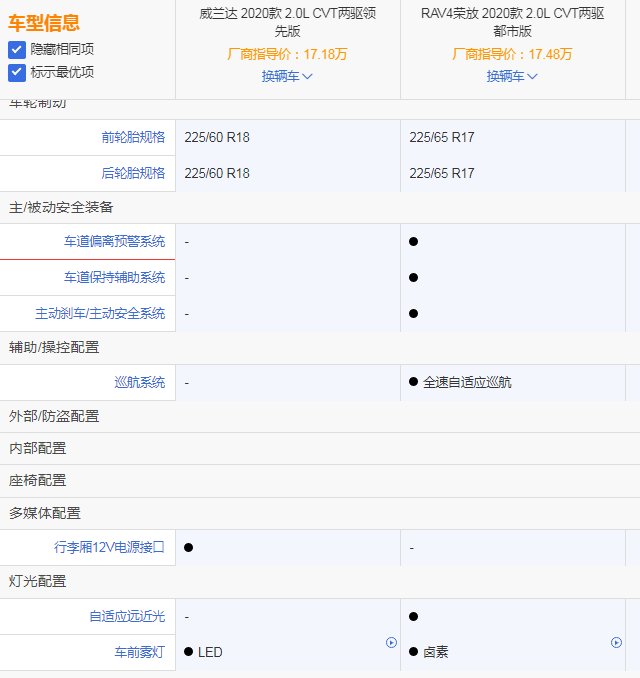
Task: Click the 车道保持辅助系统 link
Action: (x=115, y=277)
